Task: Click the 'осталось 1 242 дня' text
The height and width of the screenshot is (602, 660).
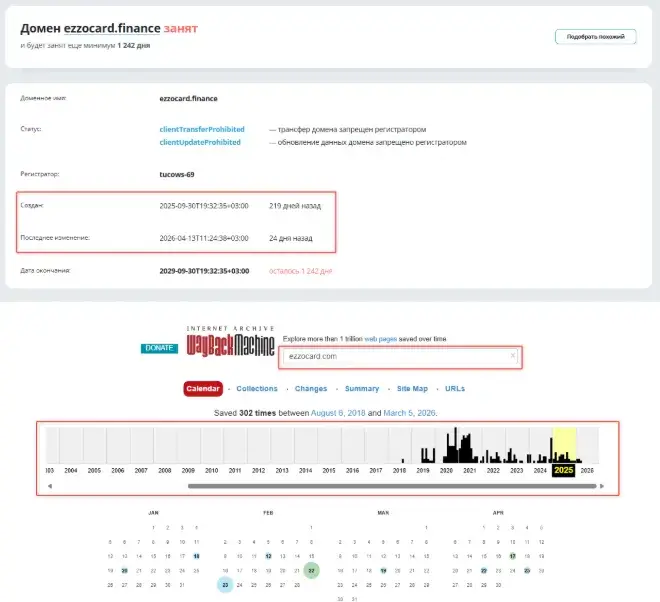Action: tap(301, 271)
